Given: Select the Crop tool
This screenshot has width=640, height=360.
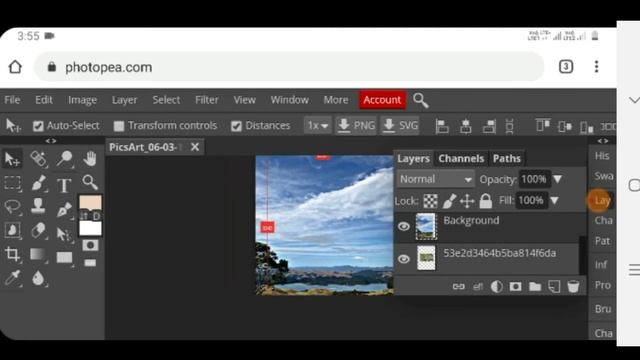Looking at the screenshot, I should click(12, 254).
